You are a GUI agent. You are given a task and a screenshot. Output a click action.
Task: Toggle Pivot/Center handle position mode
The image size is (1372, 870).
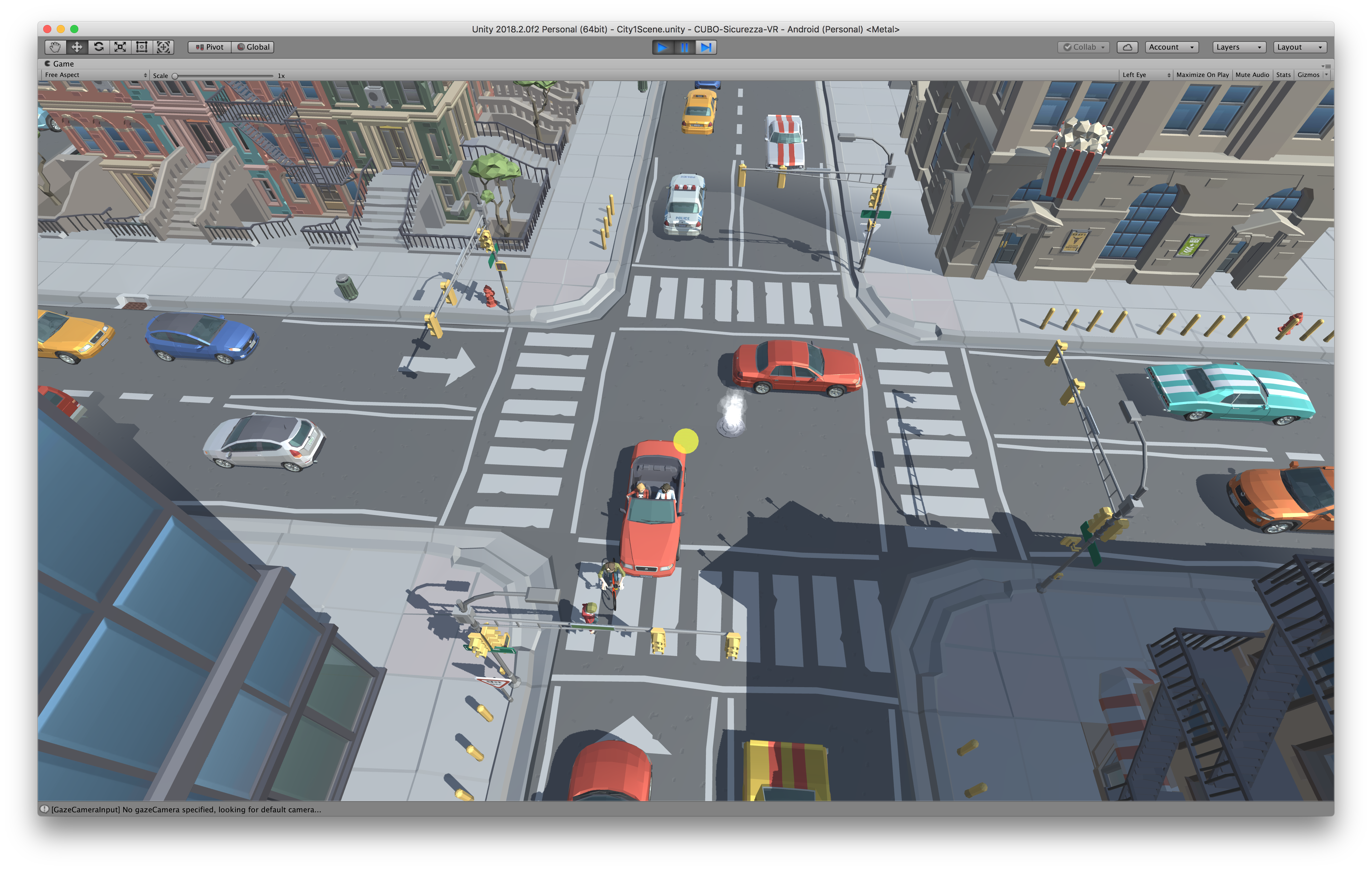[x=210, y=47]
